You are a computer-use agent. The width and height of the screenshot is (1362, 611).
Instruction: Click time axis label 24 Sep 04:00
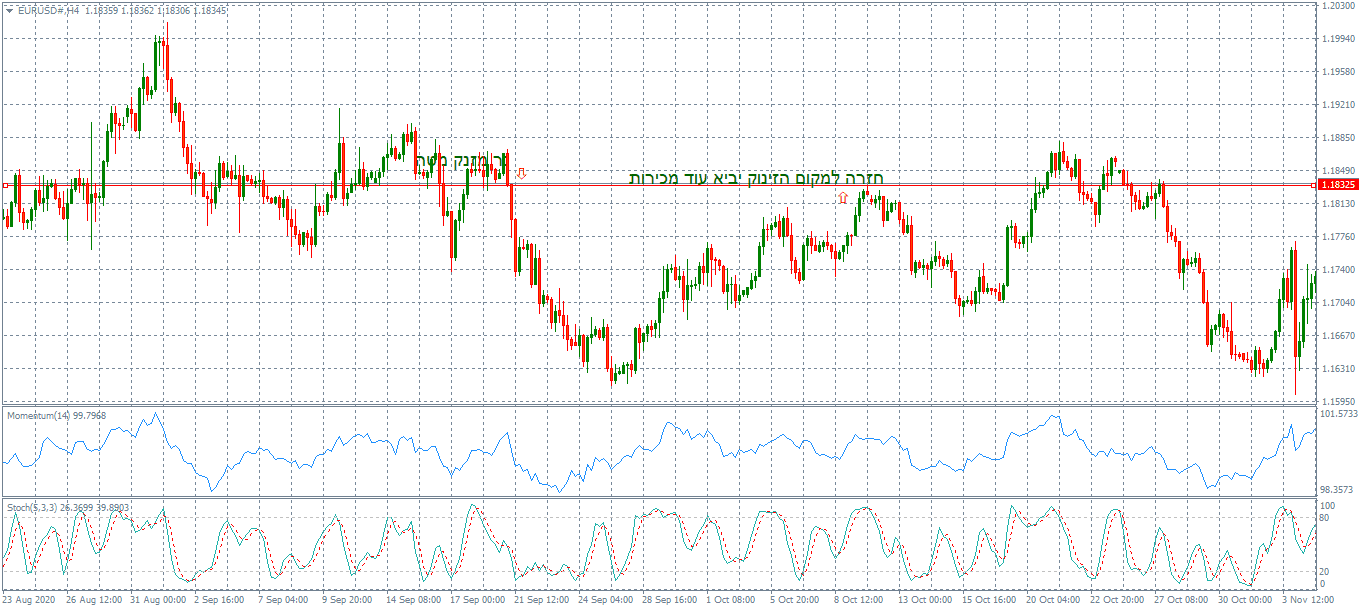point(607,601)
